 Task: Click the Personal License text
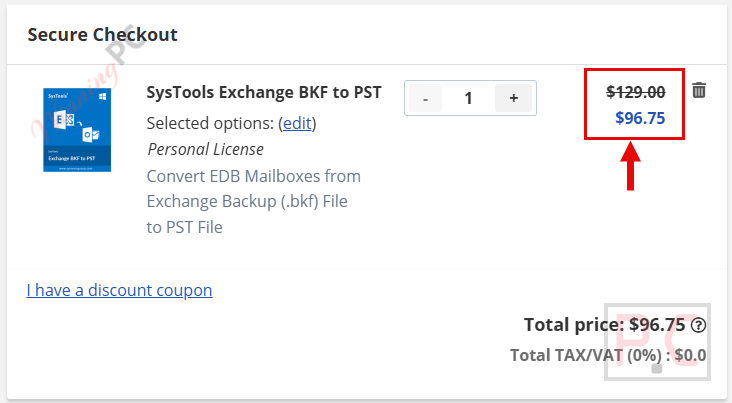(205, 149)
